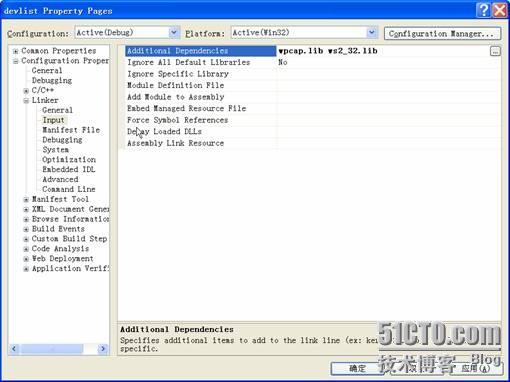This screenshot has width=510, height=382.
Task: Select the Web Deployment label
Action: 63,259
